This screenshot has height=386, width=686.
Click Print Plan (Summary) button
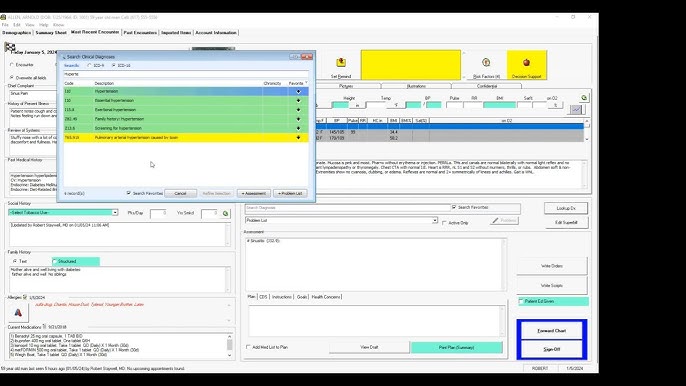[x=456, y=347]
